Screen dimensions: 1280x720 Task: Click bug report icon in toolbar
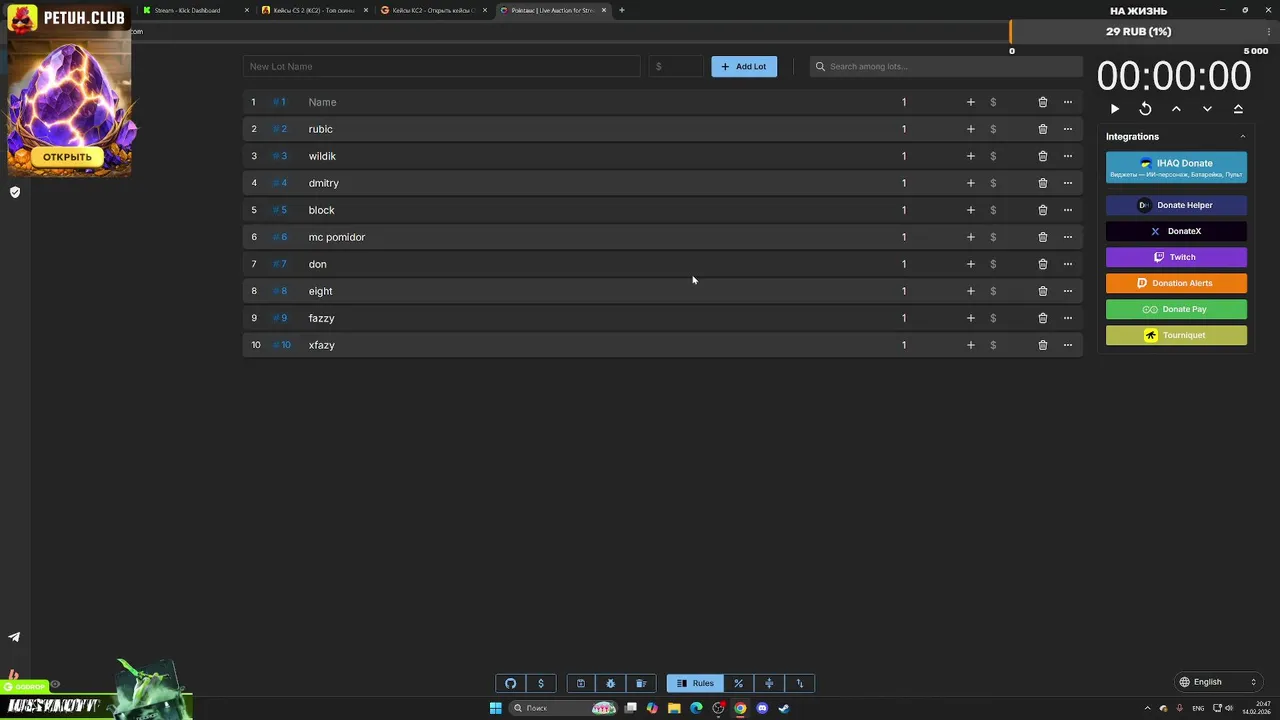(610, 683)
